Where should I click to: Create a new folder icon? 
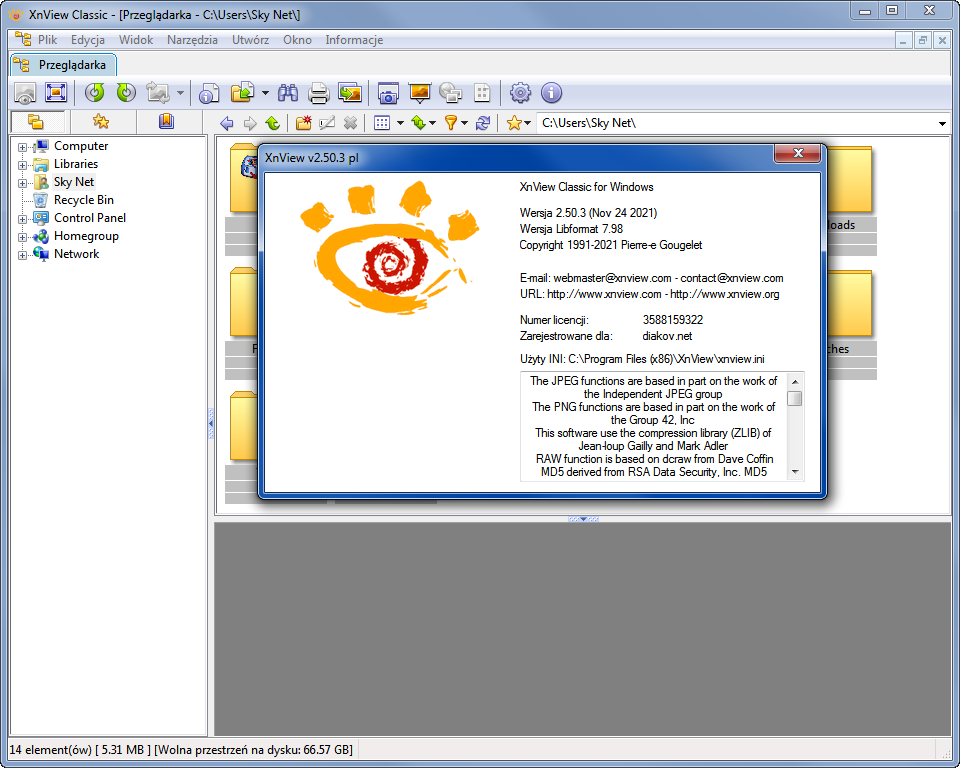(304, 123)
